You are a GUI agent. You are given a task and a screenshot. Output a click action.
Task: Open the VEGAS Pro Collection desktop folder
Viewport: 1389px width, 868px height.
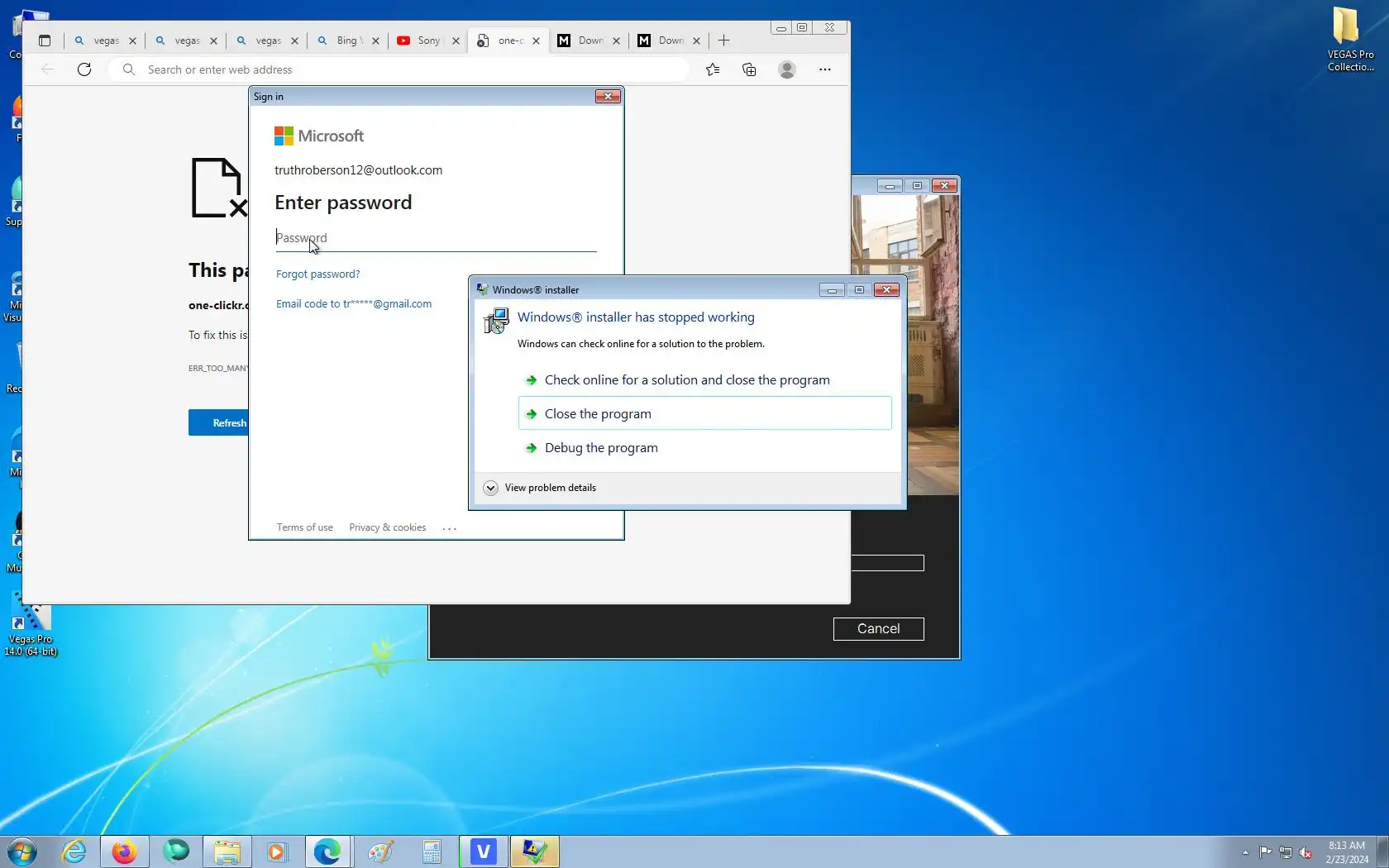coord(1350,38)
